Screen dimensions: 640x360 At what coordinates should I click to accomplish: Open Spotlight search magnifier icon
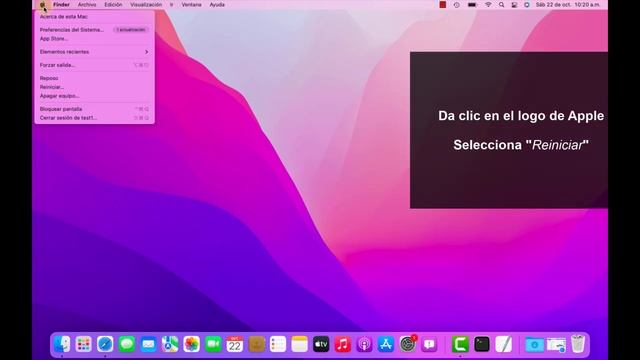point(501,5)
